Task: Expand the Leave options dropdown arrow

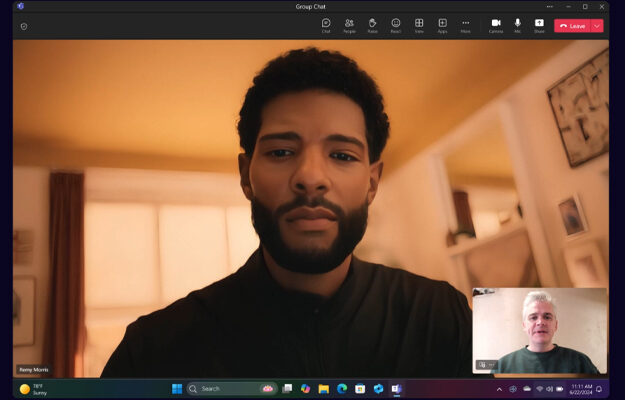Action: point(597,26)
